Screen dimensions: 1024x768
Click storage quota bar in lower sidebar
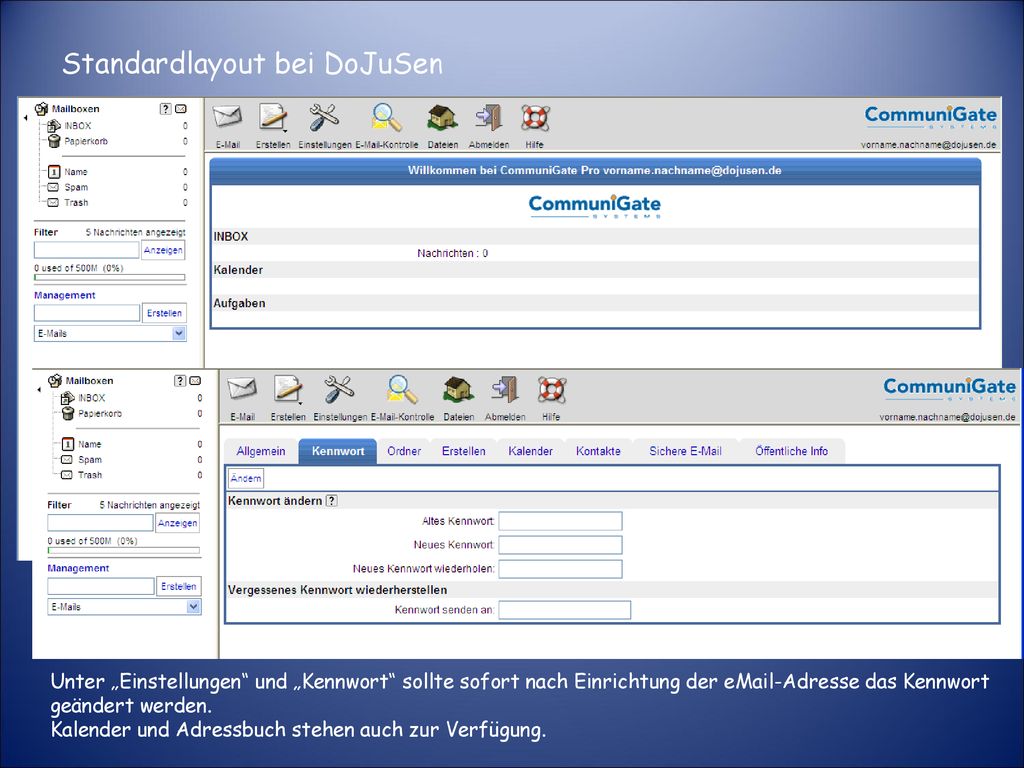tap(123, 551)
